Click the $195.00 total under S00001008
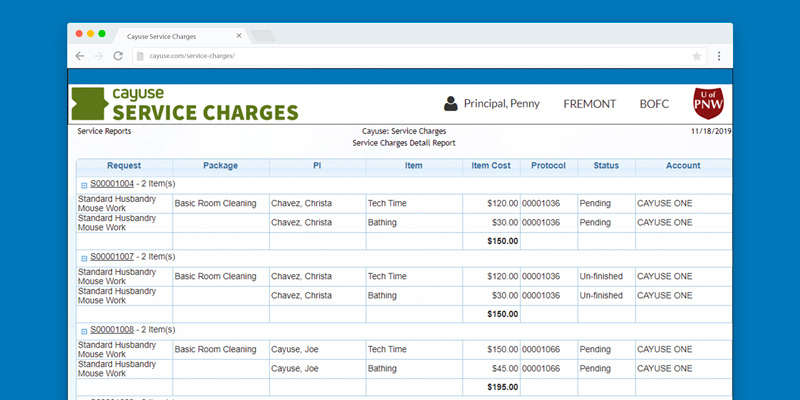Viewport: 800px width, 400px height. 503,387
